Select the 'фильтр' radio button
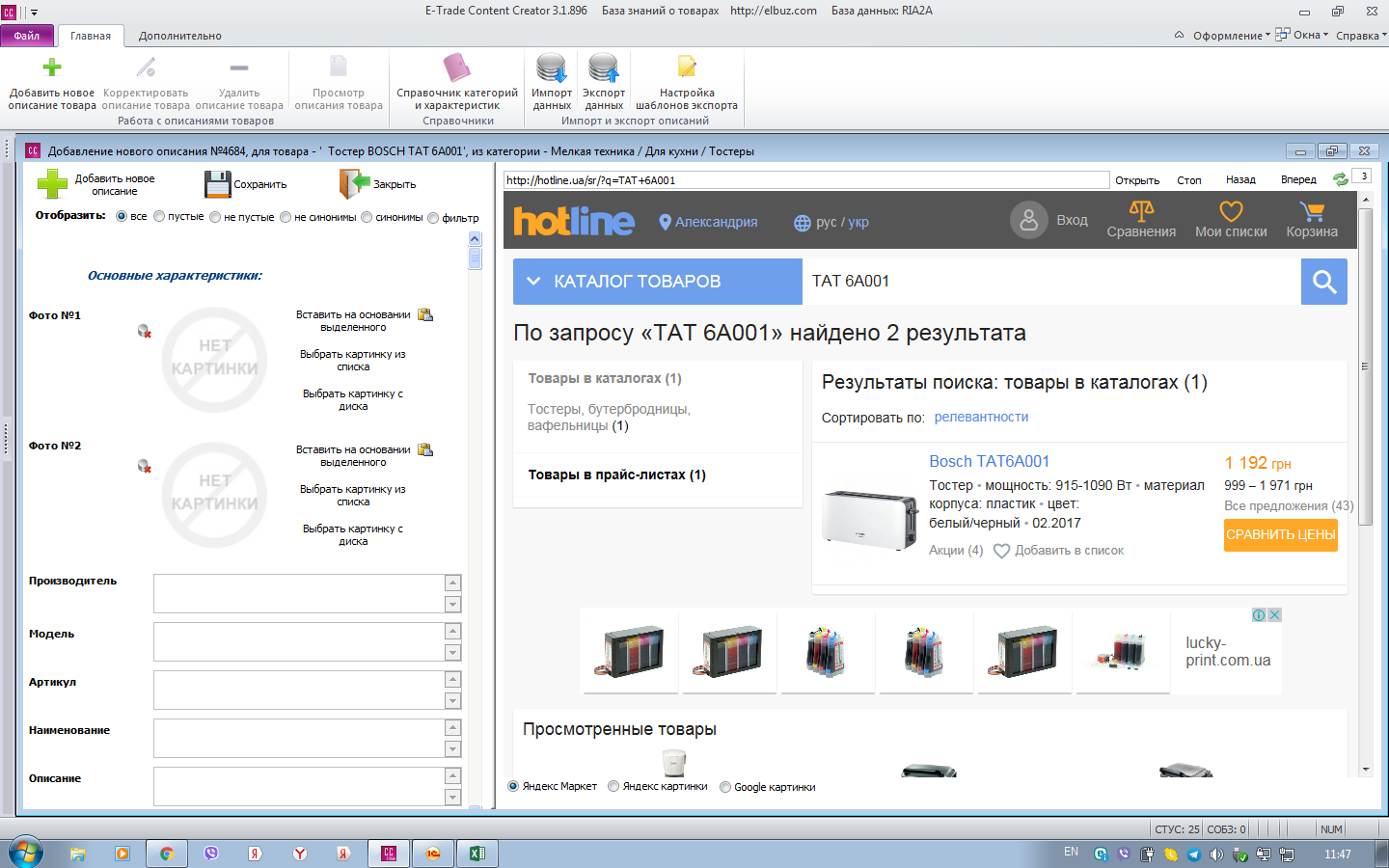Image resolution: width=1389 pixels, height=868 pixels. [433, 218]
